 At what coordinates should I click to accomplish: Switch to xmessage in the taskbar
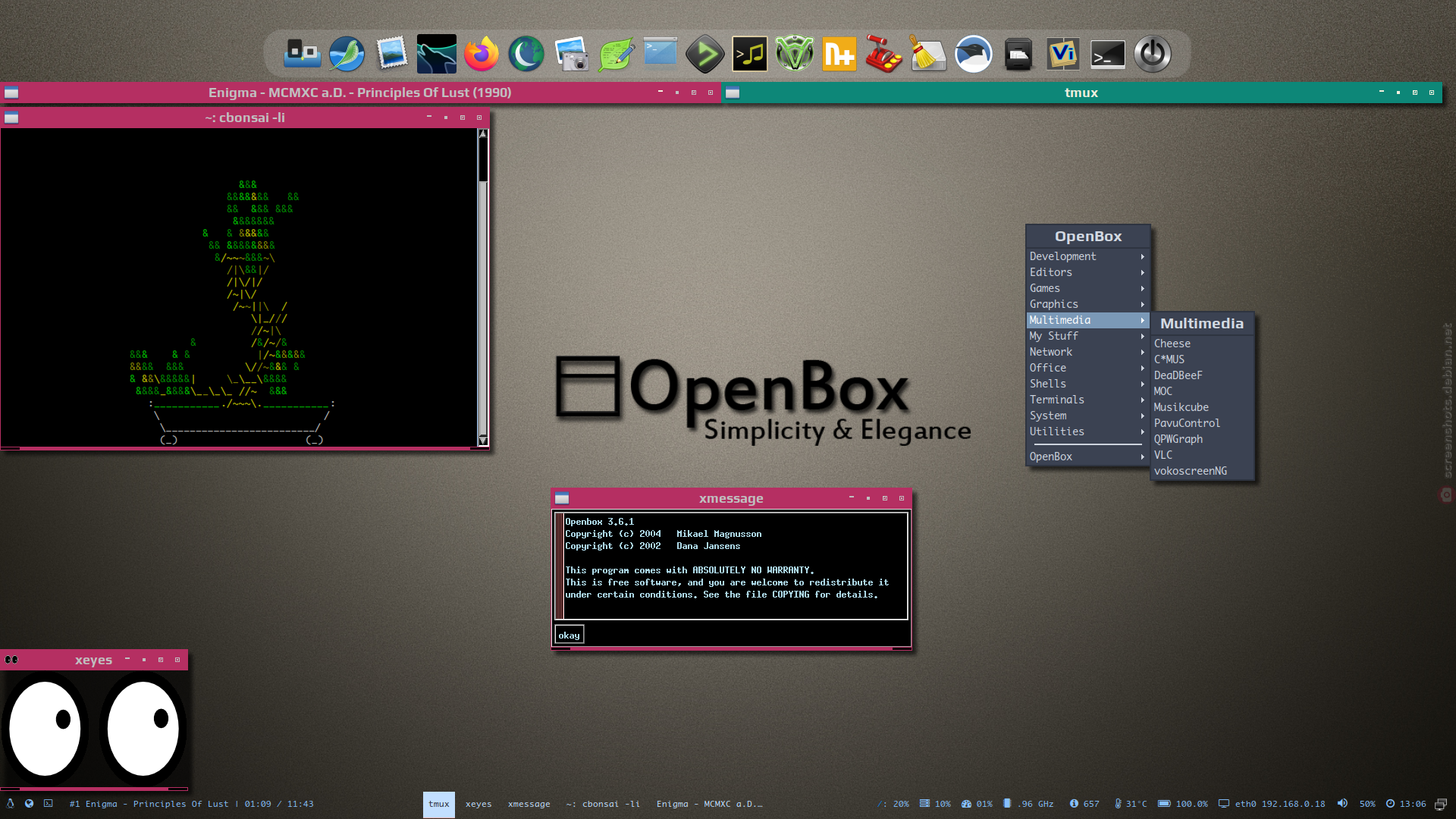[x=529, y=805]
